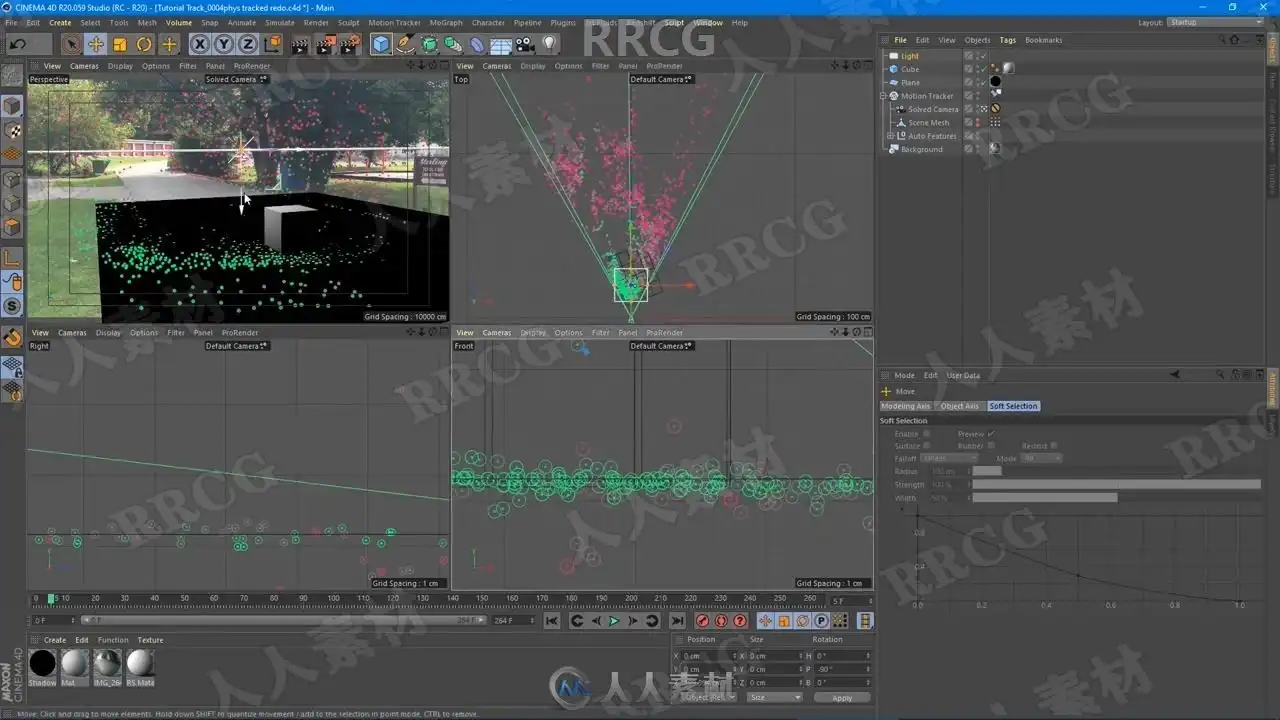1280x720 pixels.
Task: Click the Camera object icon
Action: pos(525,44)
